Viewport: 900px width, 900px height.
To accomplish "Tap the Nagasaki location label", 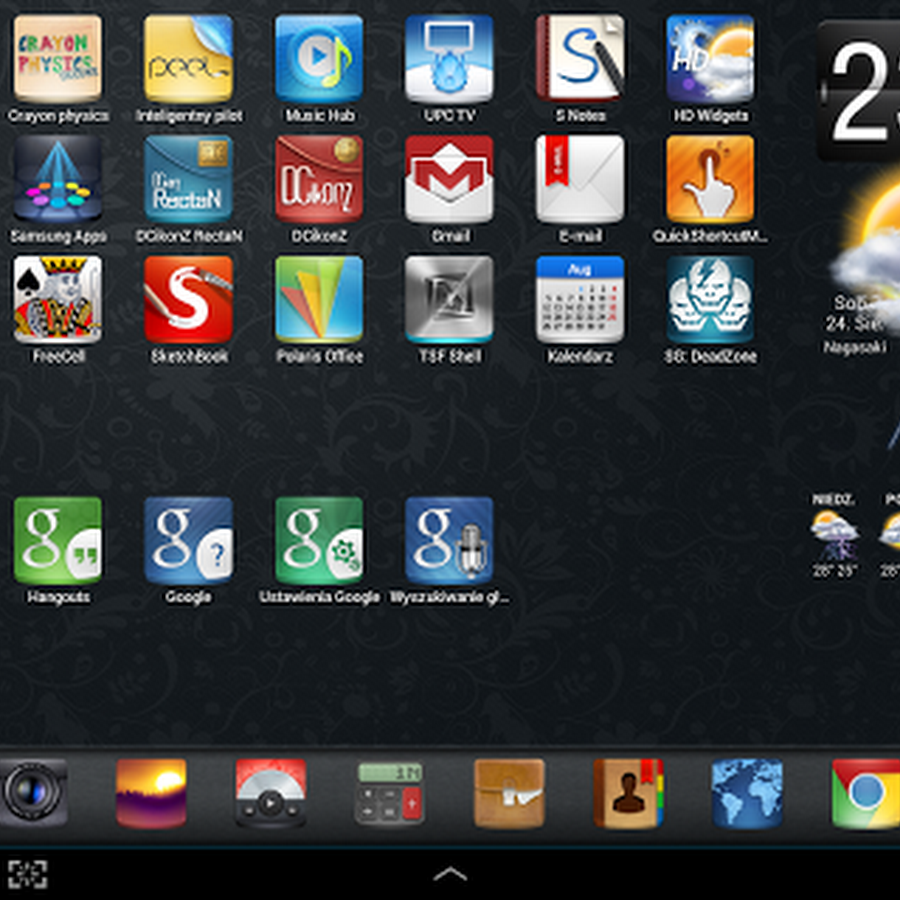I will tap(855, 347).
